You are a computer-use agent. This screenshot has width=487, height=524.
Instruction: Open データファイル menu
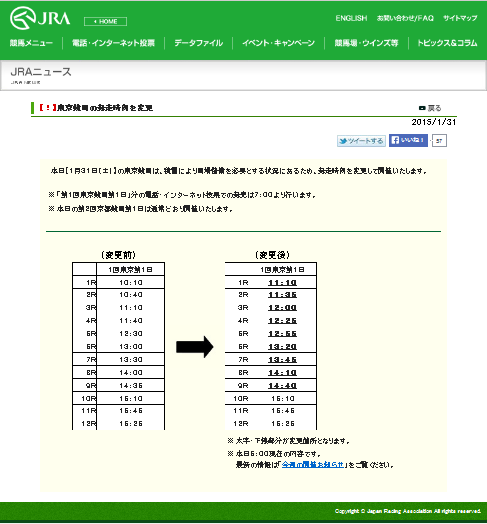pyautogui.click(x=199, y=43)
